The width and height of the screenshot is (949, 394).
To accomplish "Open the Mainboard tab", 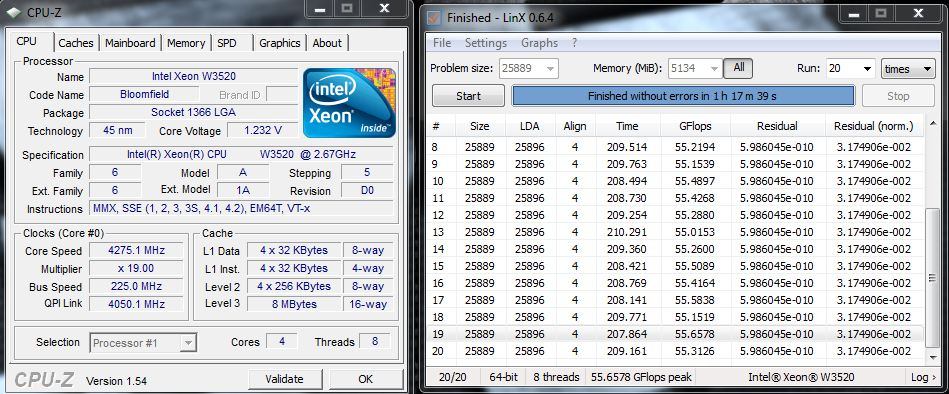I will click(x=130, y=43).
